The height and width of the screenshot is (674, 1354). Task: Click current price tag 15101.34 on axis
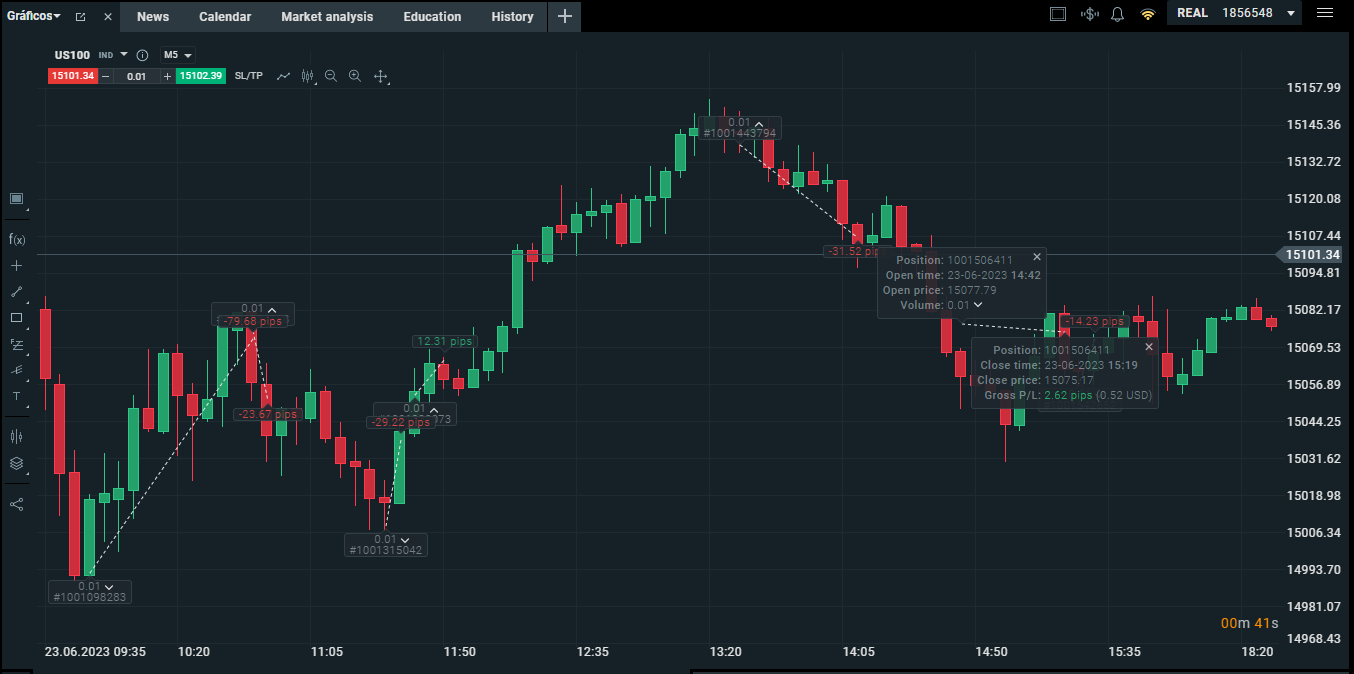point(1312,255)
